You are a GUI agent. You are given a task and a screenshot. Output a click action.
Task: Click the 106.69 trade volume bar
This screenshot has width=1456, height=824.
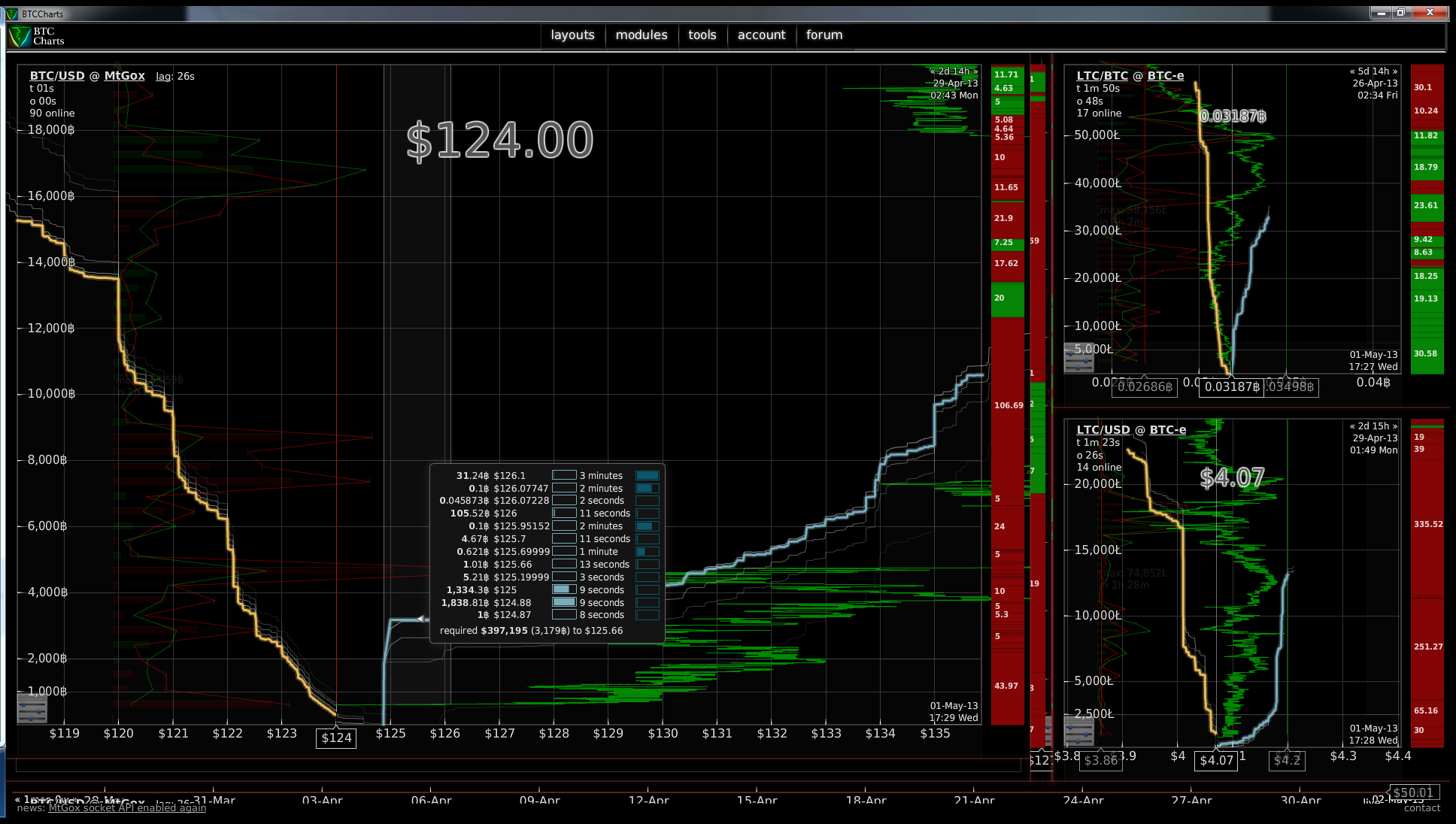(x=1008, y=405)
